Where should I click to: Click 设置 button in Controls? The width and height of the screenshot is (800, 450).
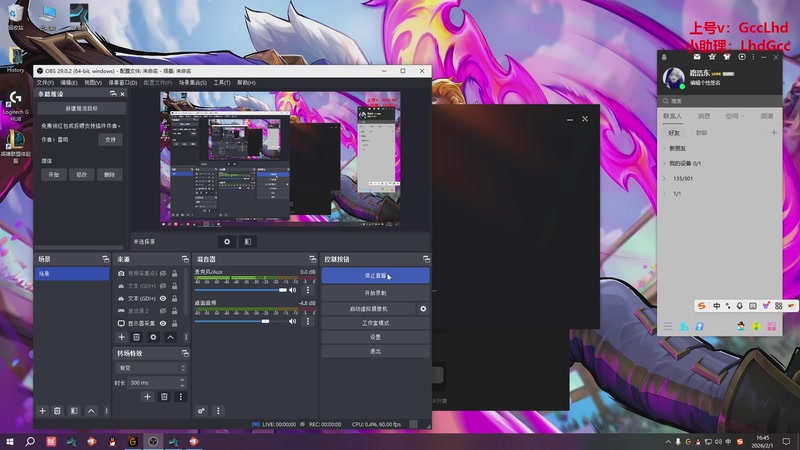point(376,337)
